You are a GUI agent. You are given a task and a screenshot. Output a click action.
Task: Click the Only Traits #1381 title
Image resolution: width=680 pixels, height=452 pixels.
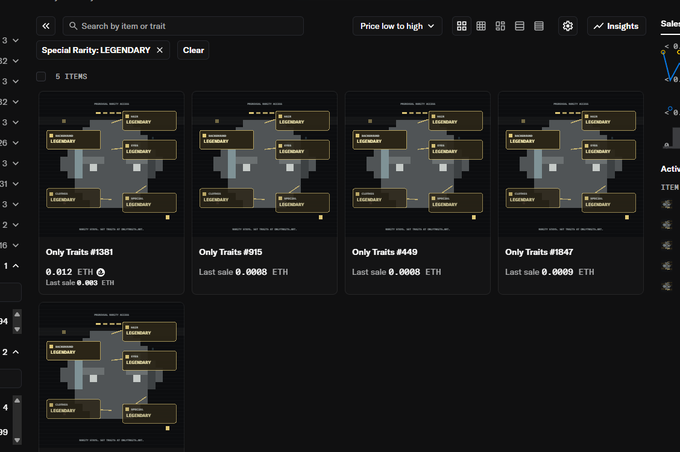(x=79, y=252)
